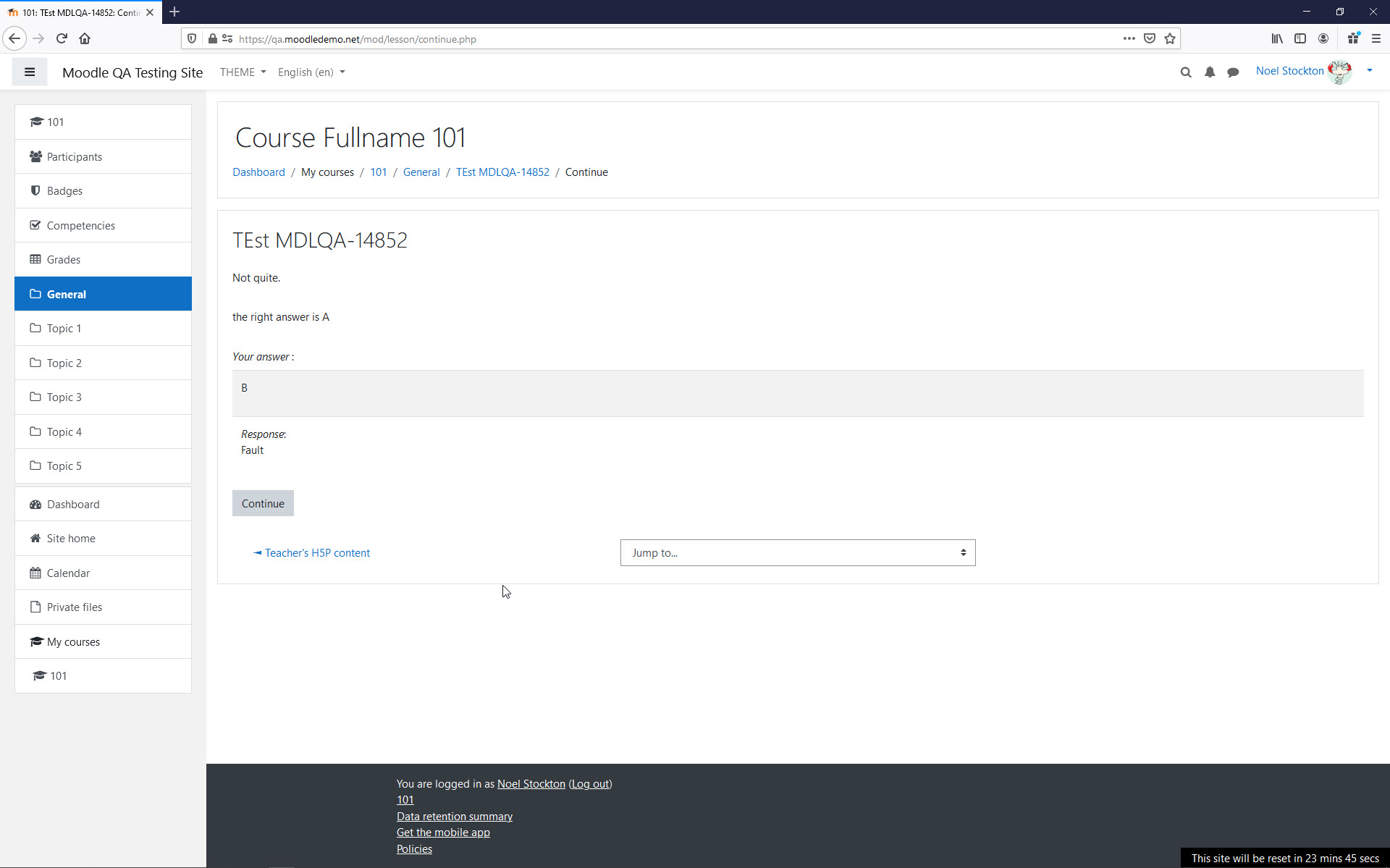The image size is (1390, 868).
Task: Click Noel Stockton's avatar picture
Action: pyautogui.click(x=1340, y=72)
